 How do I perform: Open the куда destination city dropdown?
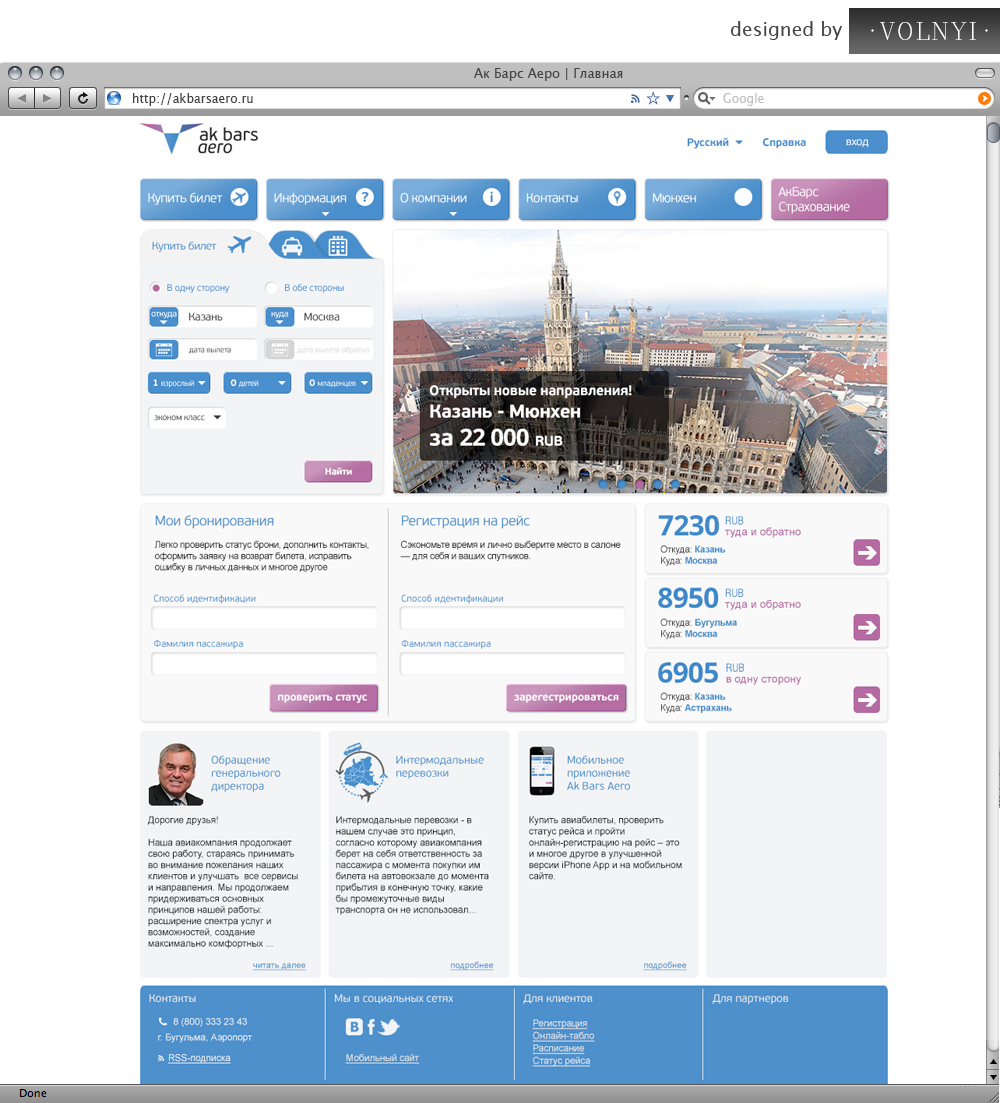[x=280, y=317]
